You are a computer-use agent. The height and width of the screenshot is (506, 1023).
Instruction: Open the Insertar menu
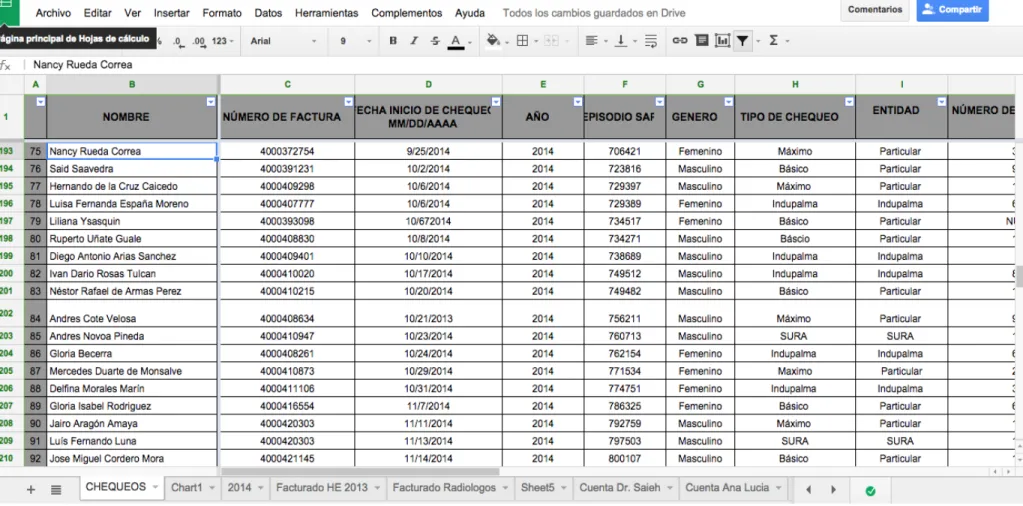[172, 13]
